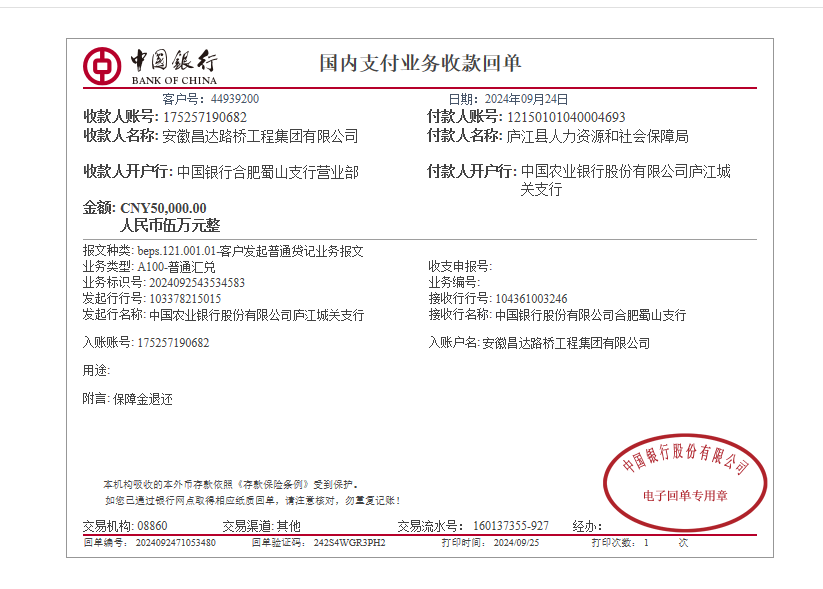Select business type A100-普通汇兑
This screenshot has width=823, height=589.
click(176, 267)
